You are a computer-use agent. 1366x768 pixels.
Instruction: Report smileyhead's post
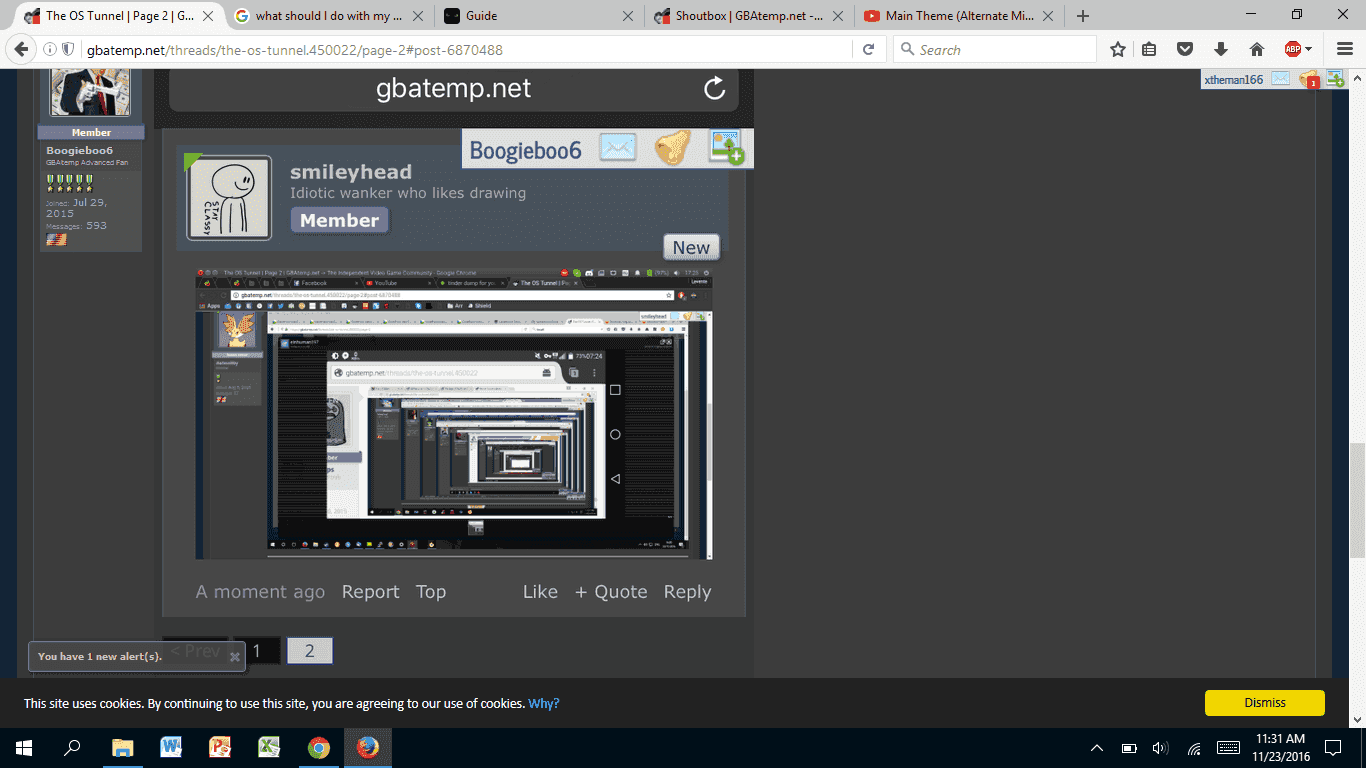(370, 592)
